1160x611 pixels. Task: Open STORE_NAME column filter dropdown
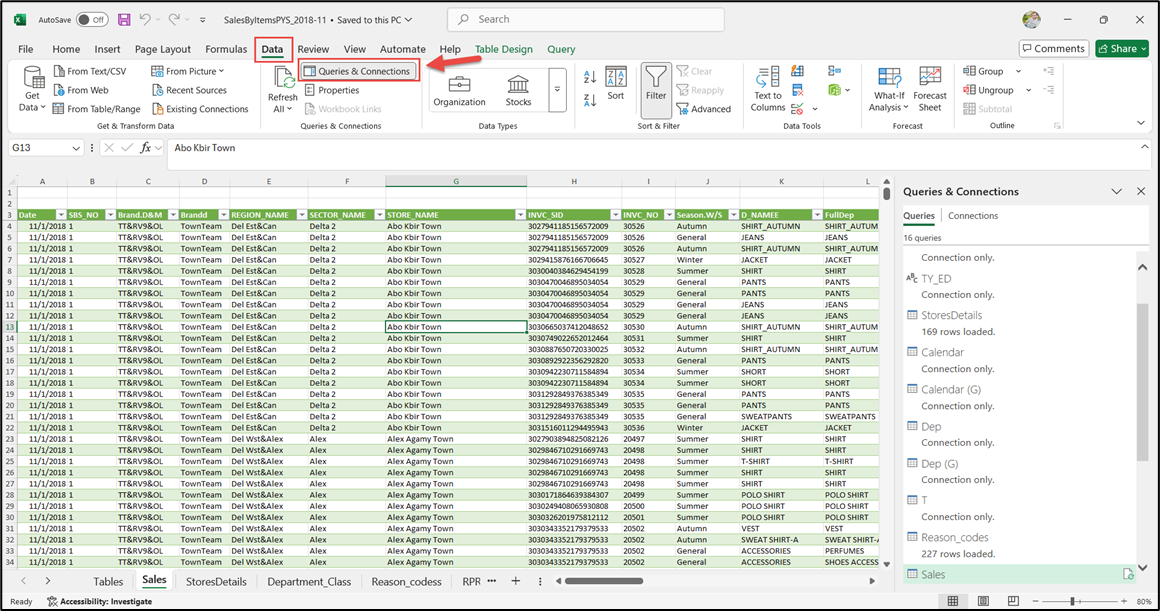point(519,215)
